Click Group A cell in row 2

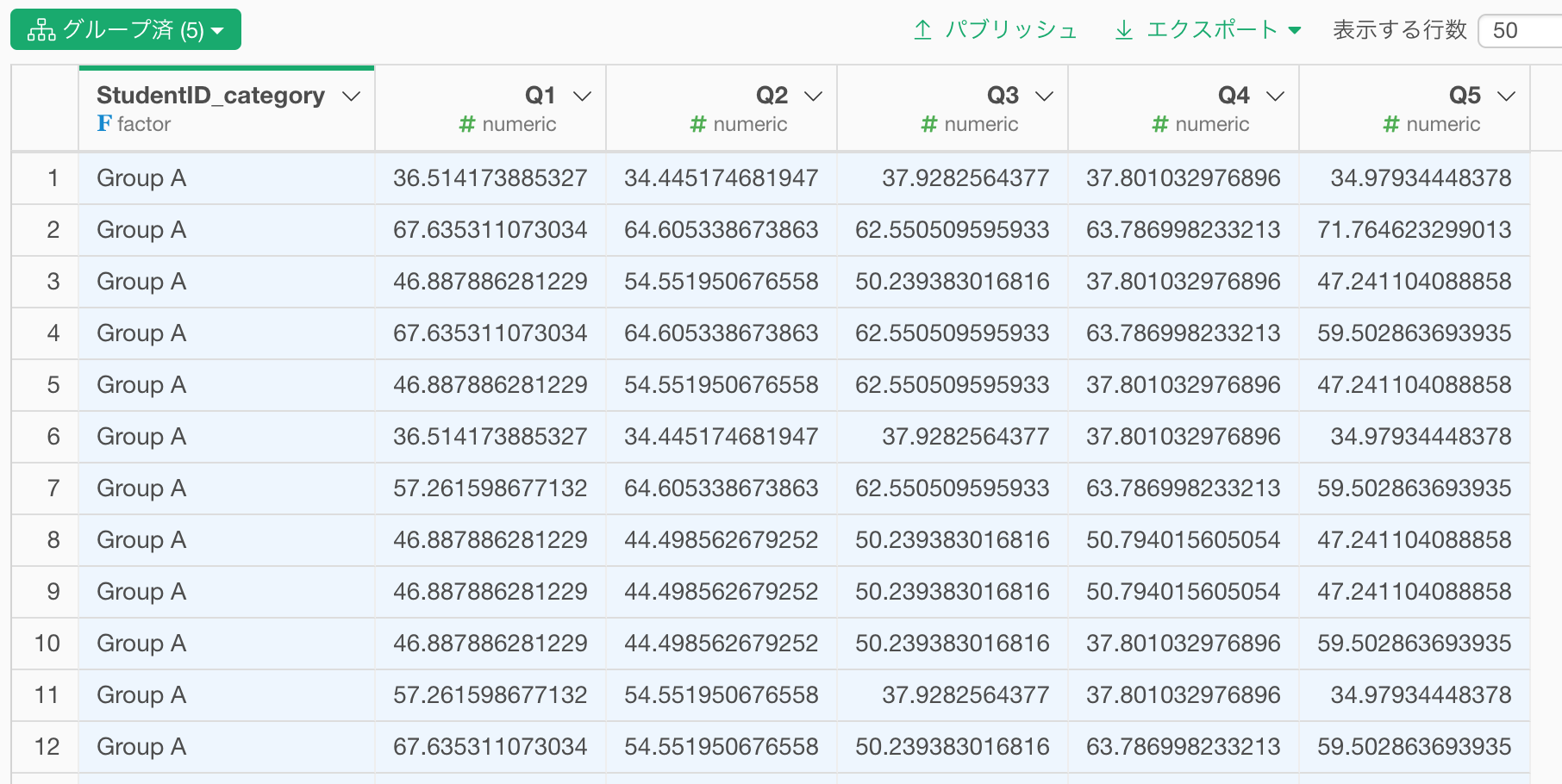point(227,230)
